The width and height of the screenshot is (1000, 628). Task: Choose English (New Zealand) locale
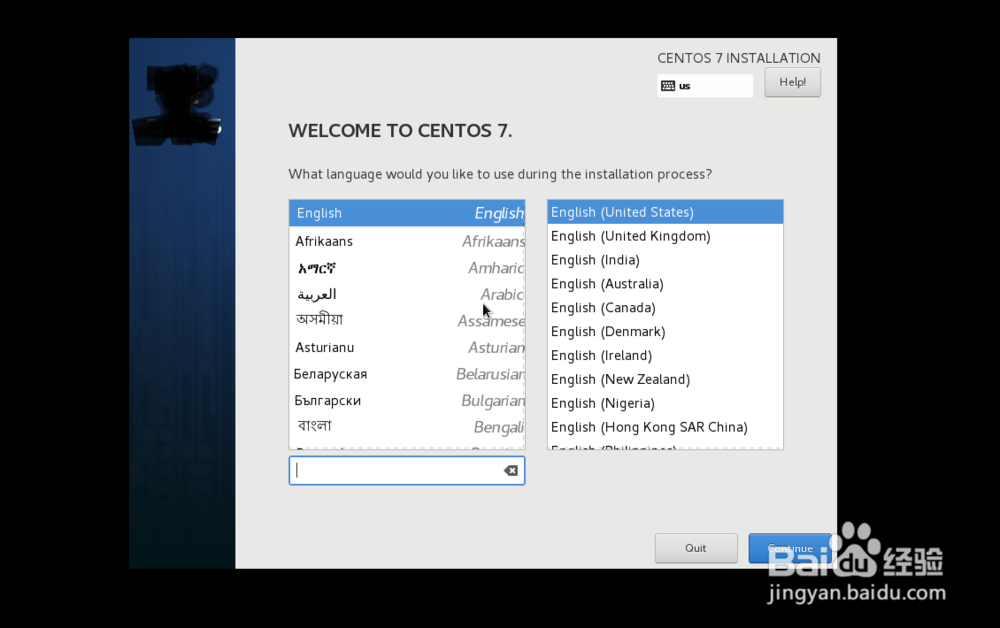665,379
